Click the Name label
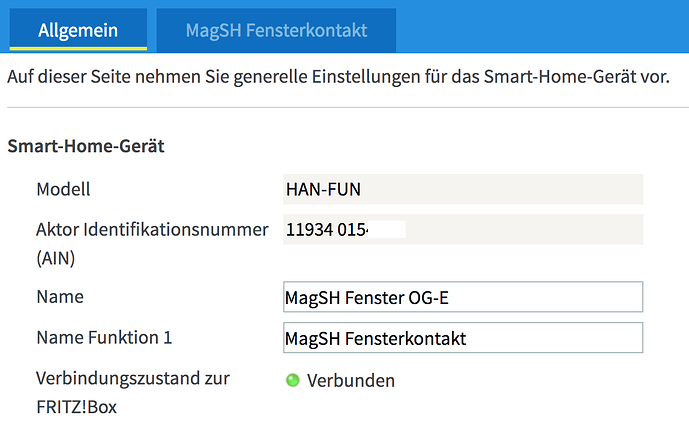Screen dimensions: 689x433 click(60, 297)
